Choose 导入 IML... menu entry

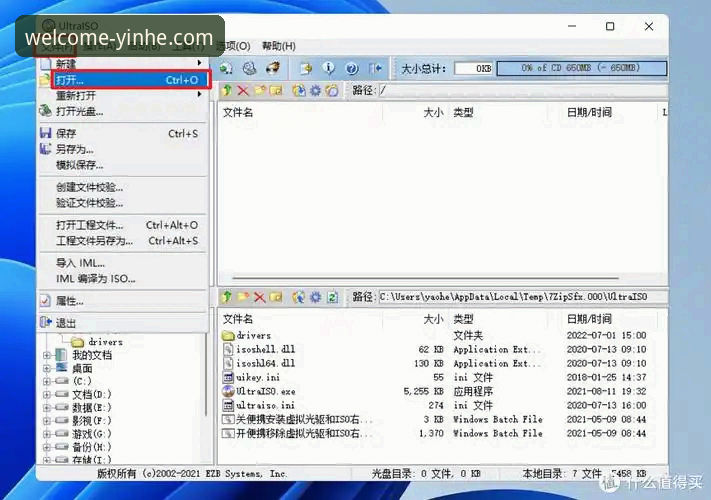[122, 263]
